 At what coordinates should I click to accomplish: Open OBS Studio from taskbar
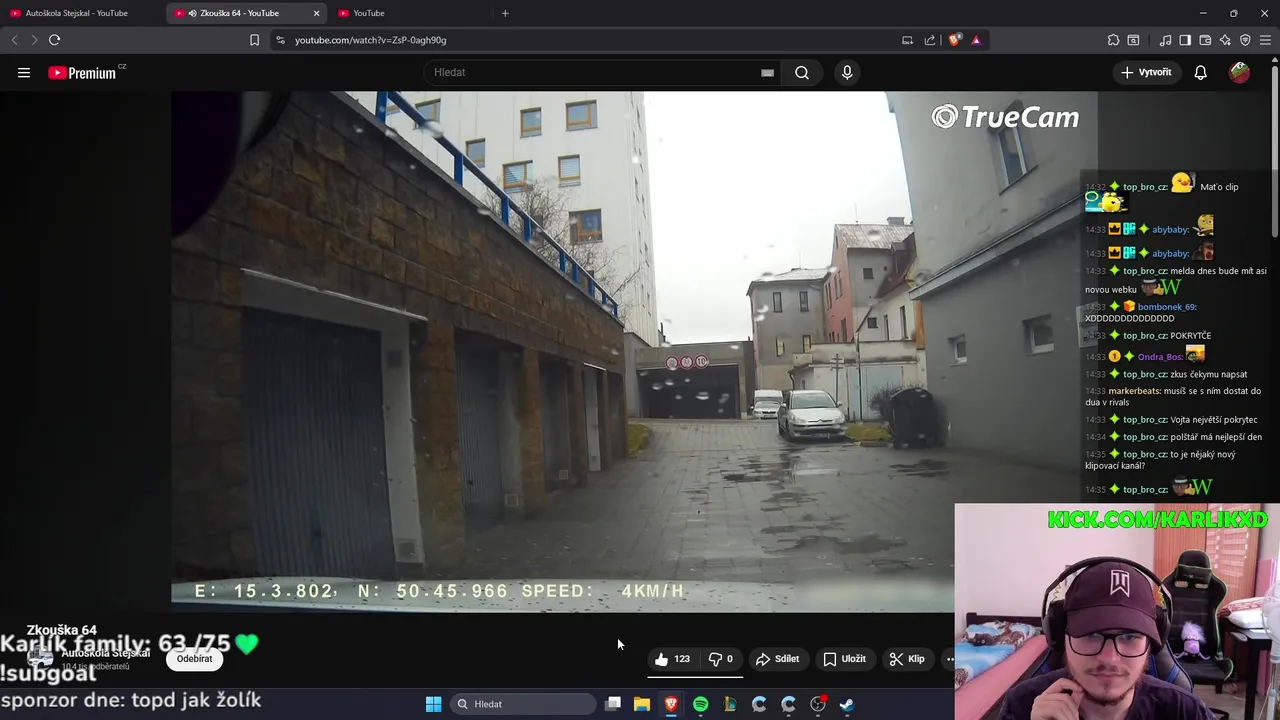818,704
